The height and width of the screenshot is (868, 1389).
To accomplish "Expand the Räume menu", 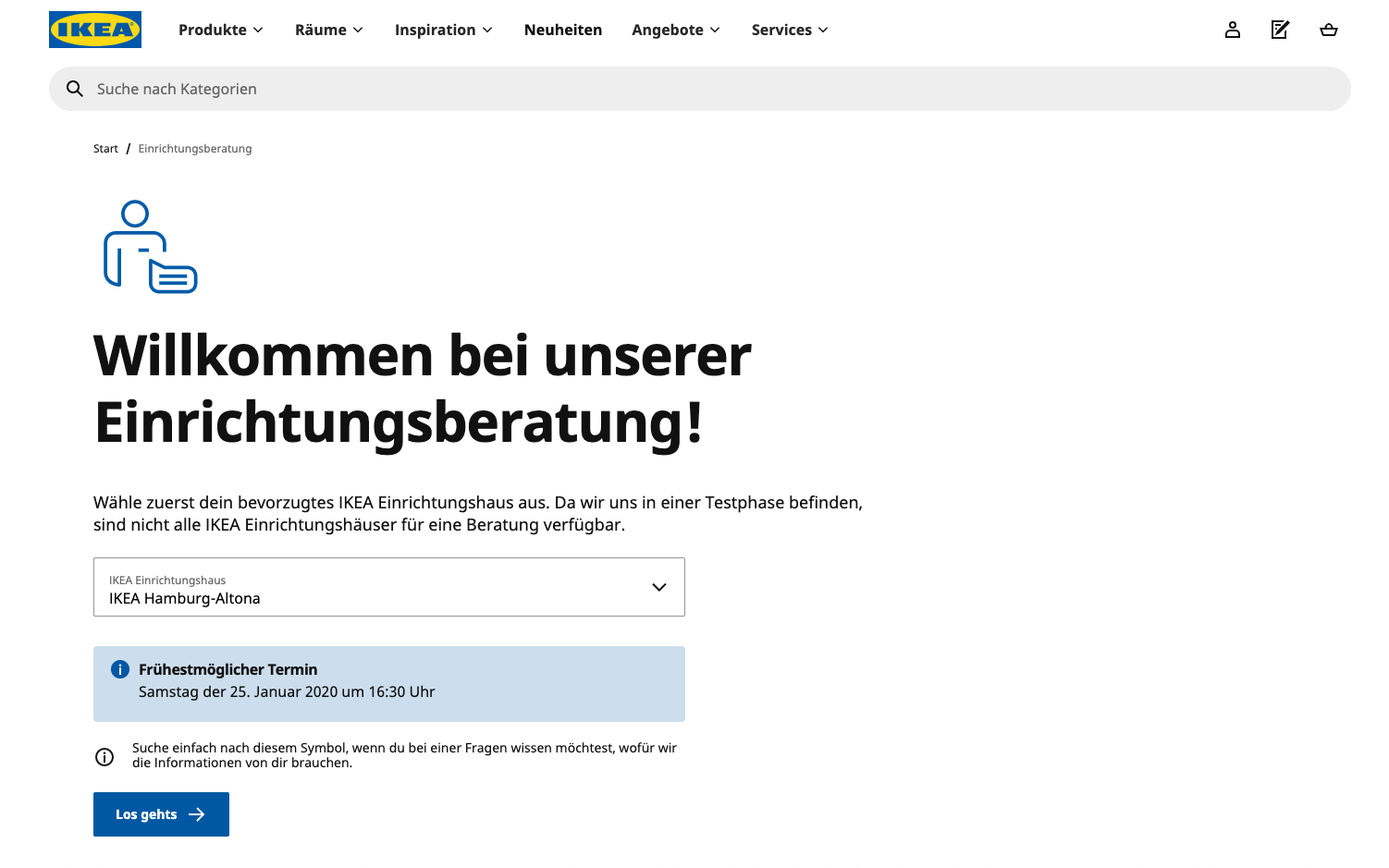I will pyautogui.click(x=329, y=30).
